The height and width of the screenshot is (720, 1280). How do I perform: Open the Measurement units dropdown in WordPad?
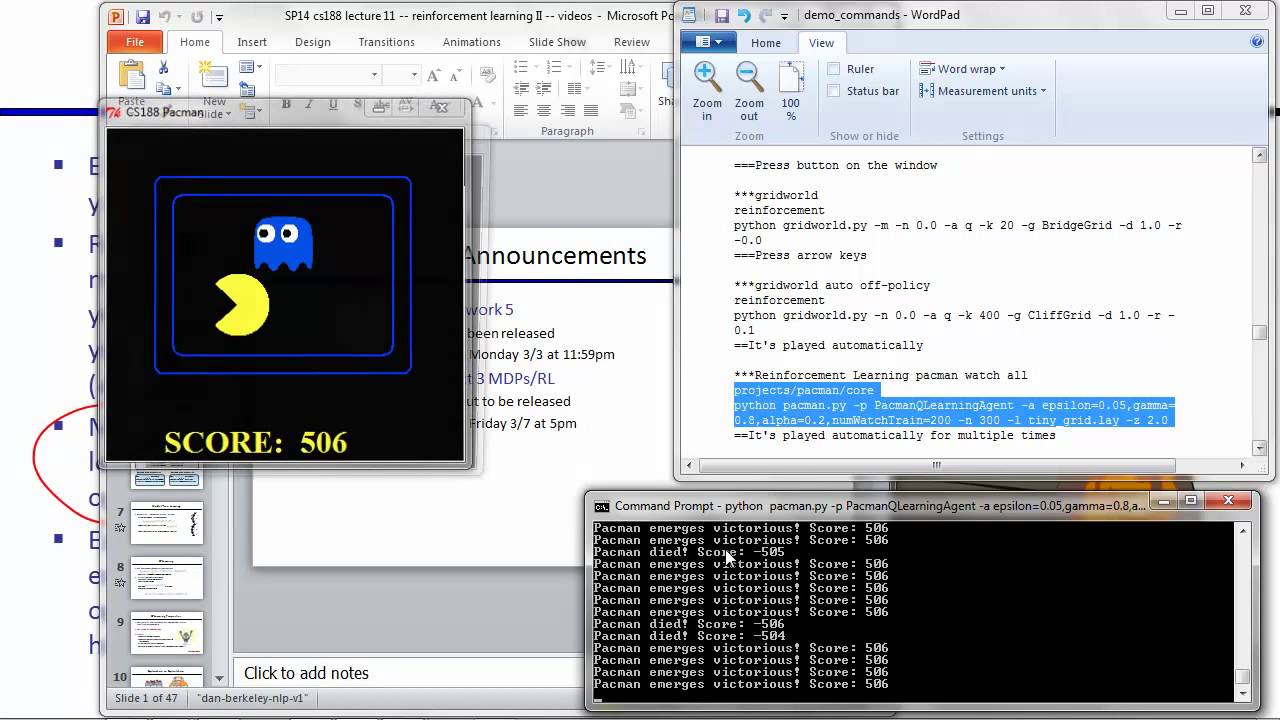click(x=983, y=91)
